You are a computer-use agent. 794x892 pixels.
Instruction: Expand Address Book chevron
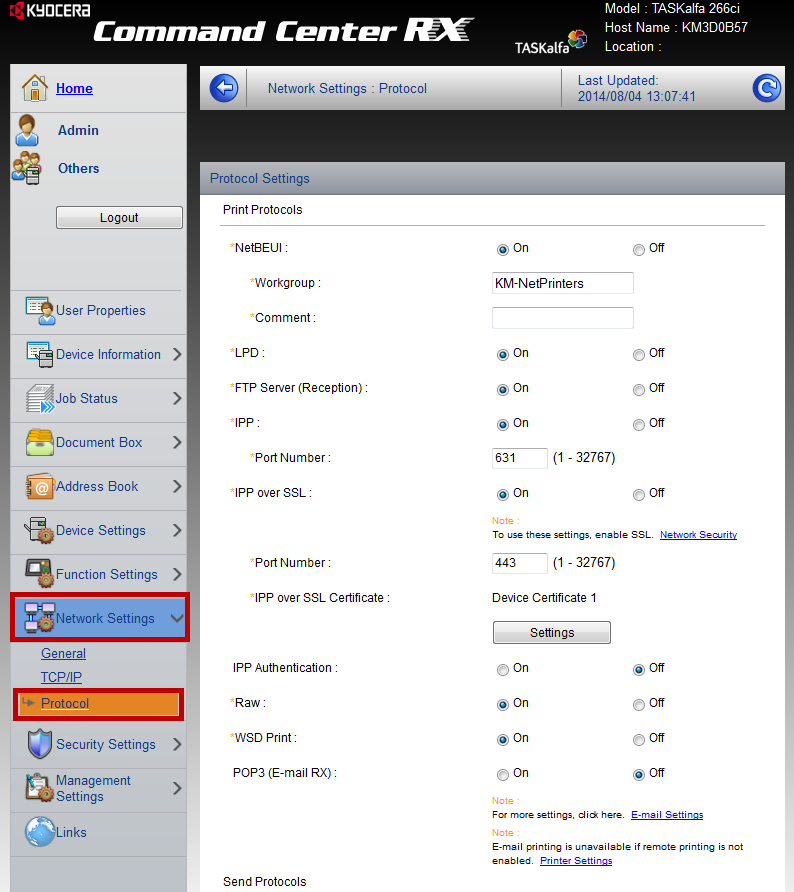point(177,486)
